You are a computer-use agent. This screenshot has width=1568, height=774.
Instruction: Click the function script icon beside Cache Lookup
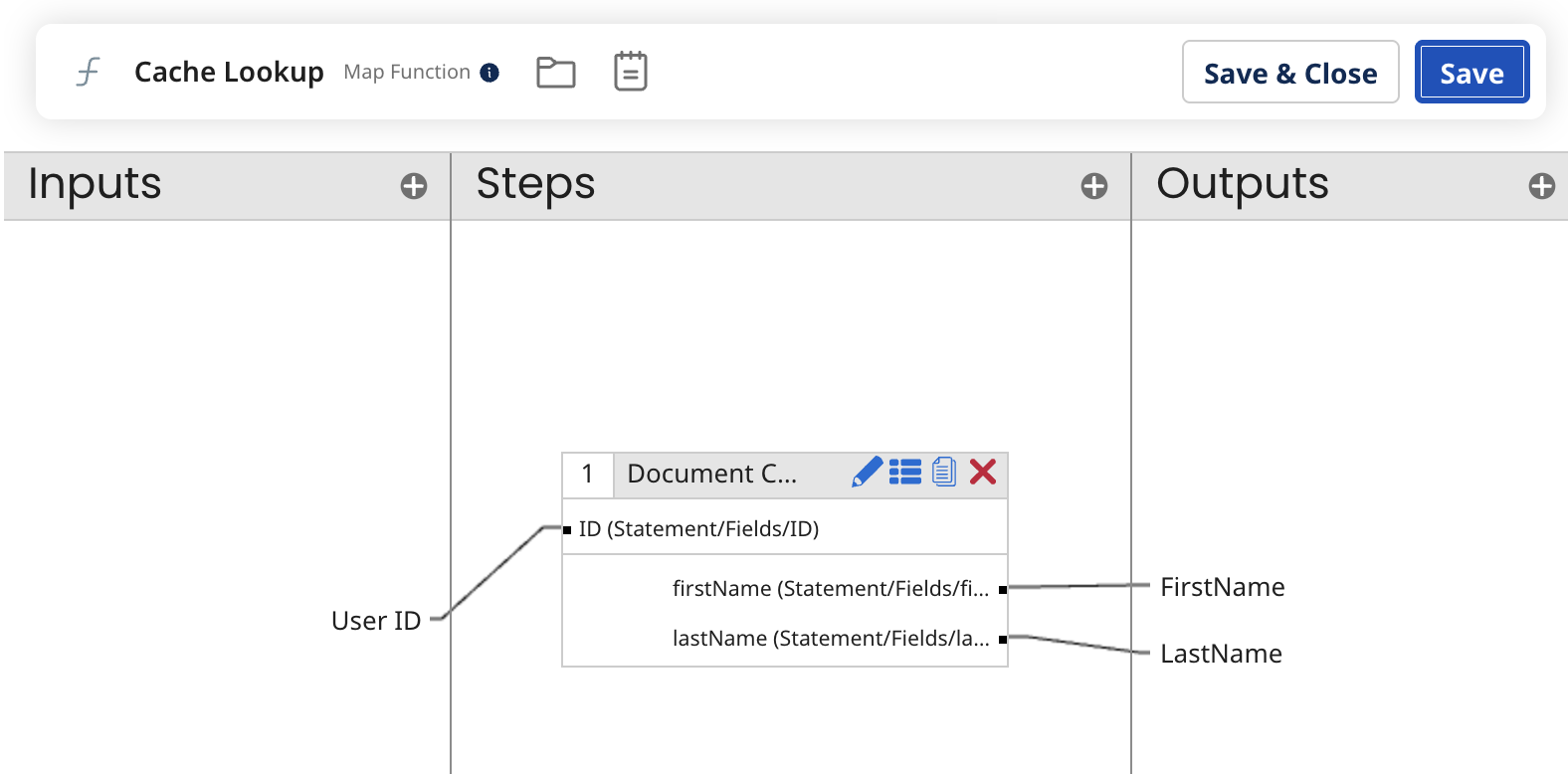pyautogui.click(x=89, y=72)
